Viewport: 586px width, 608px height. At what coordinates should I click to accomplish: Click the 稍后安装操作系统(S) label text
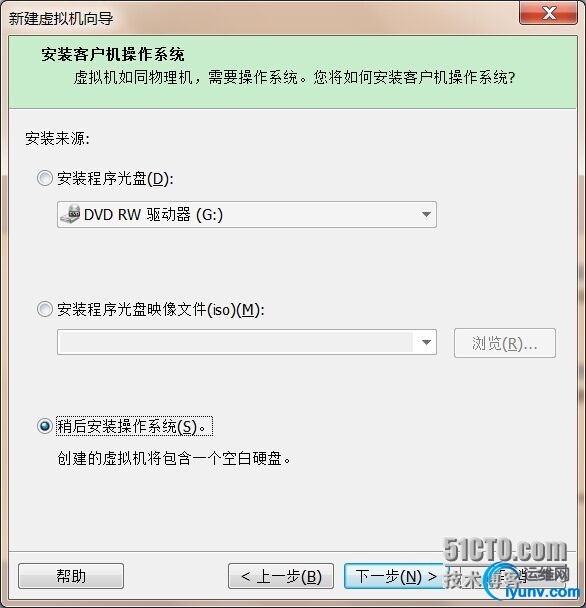click(x=134, y=426)
